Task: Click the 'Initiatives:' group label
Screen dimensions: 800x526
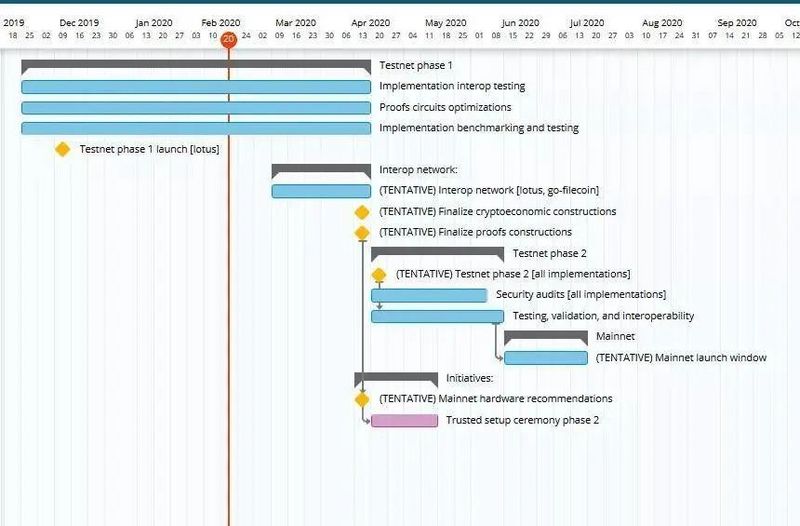Action: click(x=469, y=379)
